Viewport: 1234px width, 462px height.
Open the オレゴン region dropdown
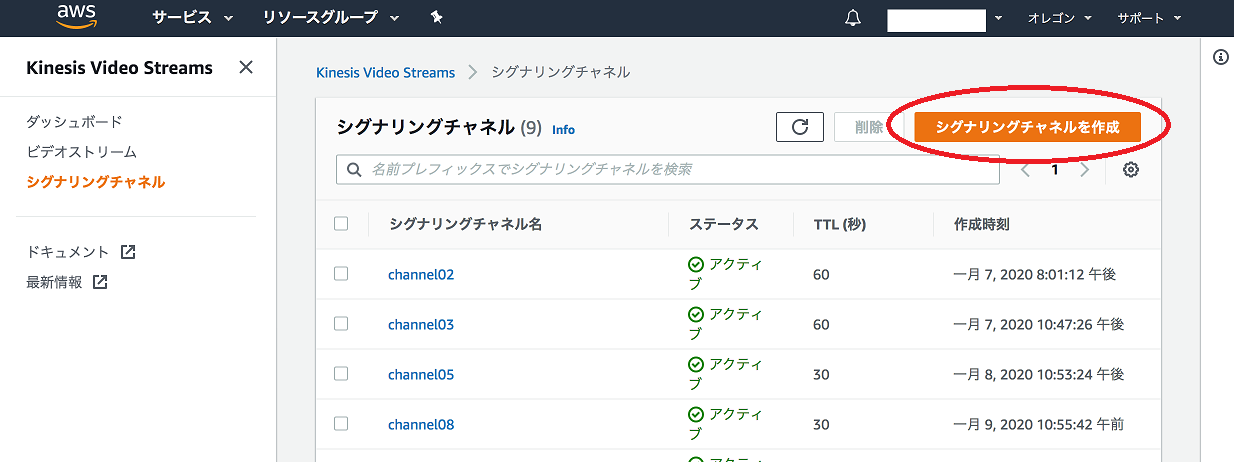click(x=1059, y=18)
